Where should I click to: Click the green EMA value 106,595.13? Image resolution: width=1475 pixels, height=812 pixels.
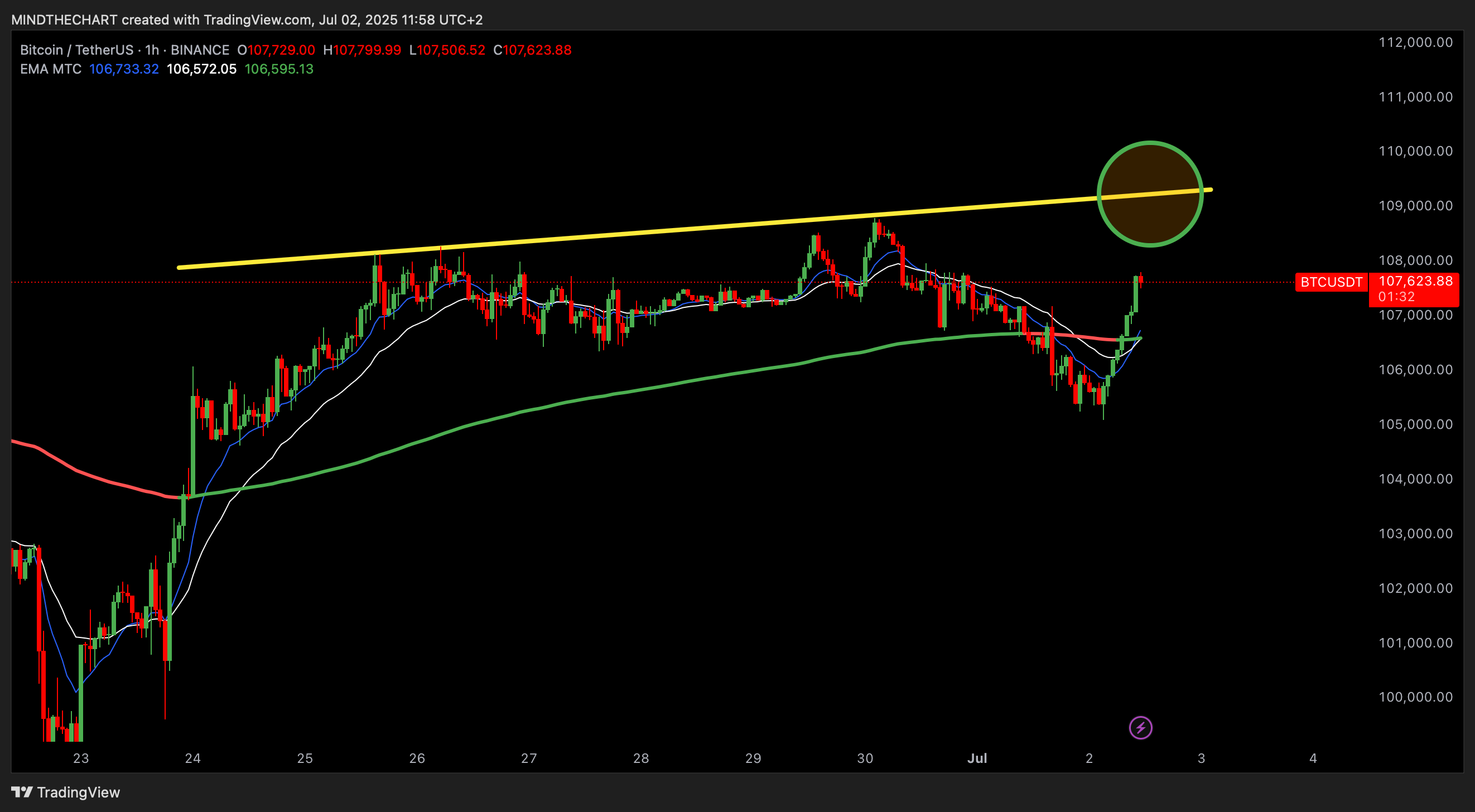click(x=279, y=69)
